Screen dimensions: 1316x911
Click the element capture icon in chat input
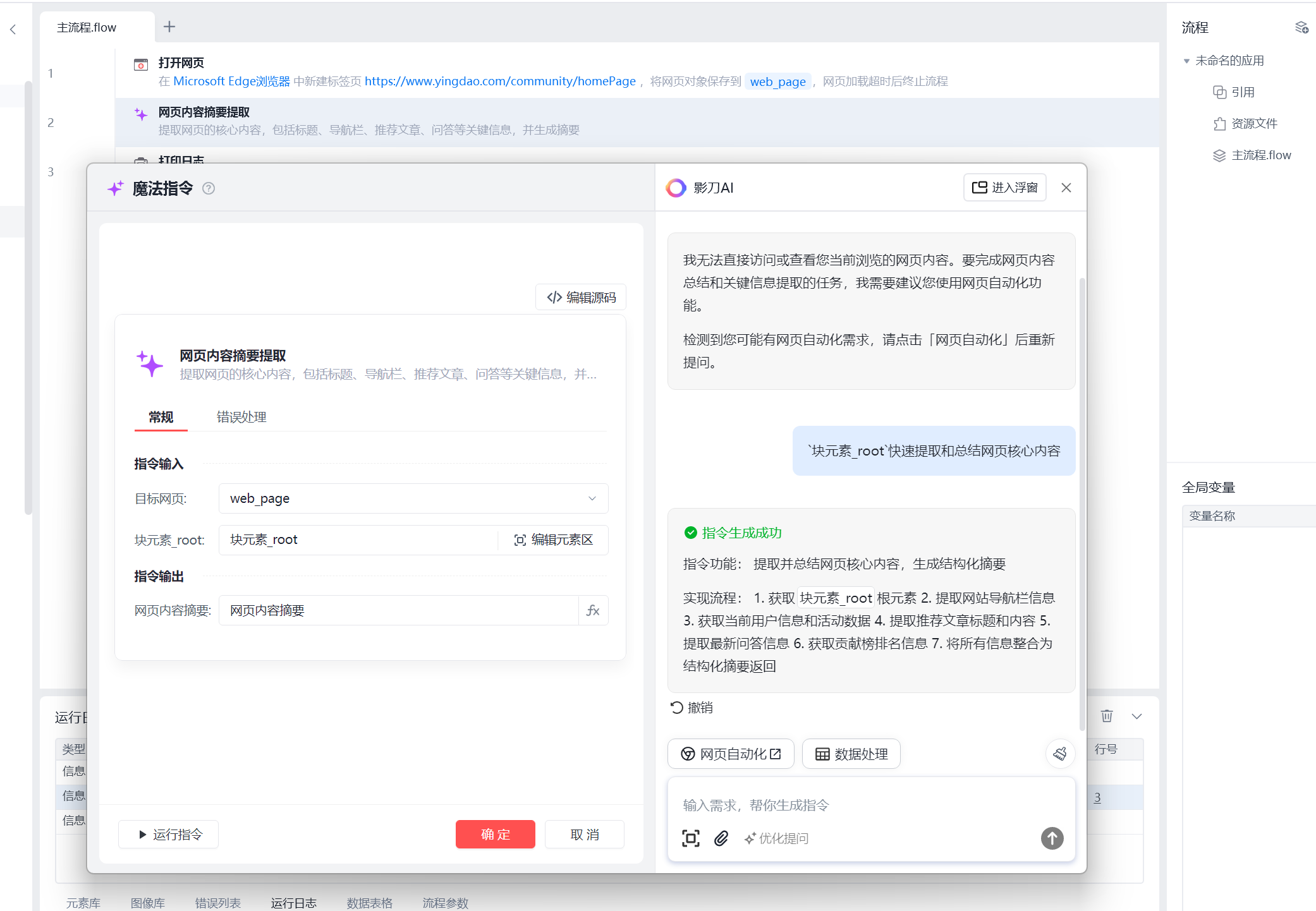pyautogui.click(x=690, y=838)
